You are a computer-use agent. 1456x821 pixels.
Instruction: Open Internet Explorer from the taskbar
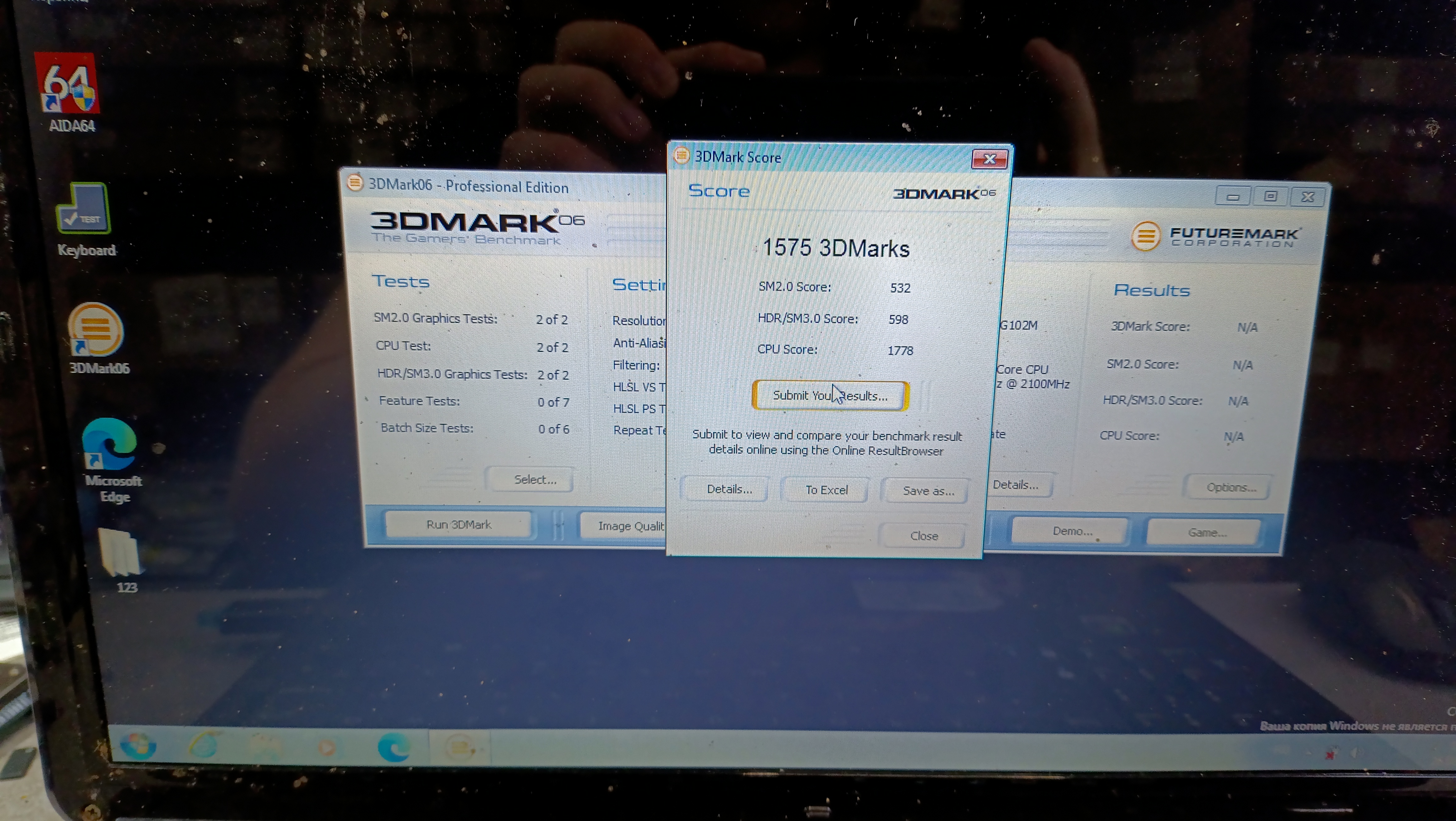(203, 746)
